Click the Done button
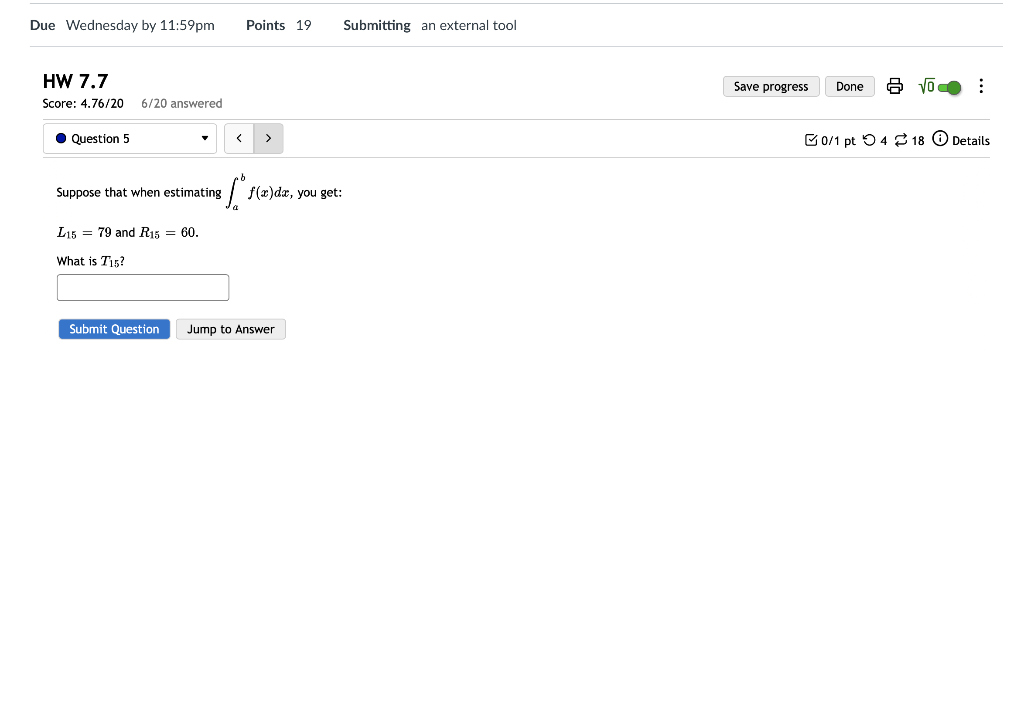 pos(850,86)
